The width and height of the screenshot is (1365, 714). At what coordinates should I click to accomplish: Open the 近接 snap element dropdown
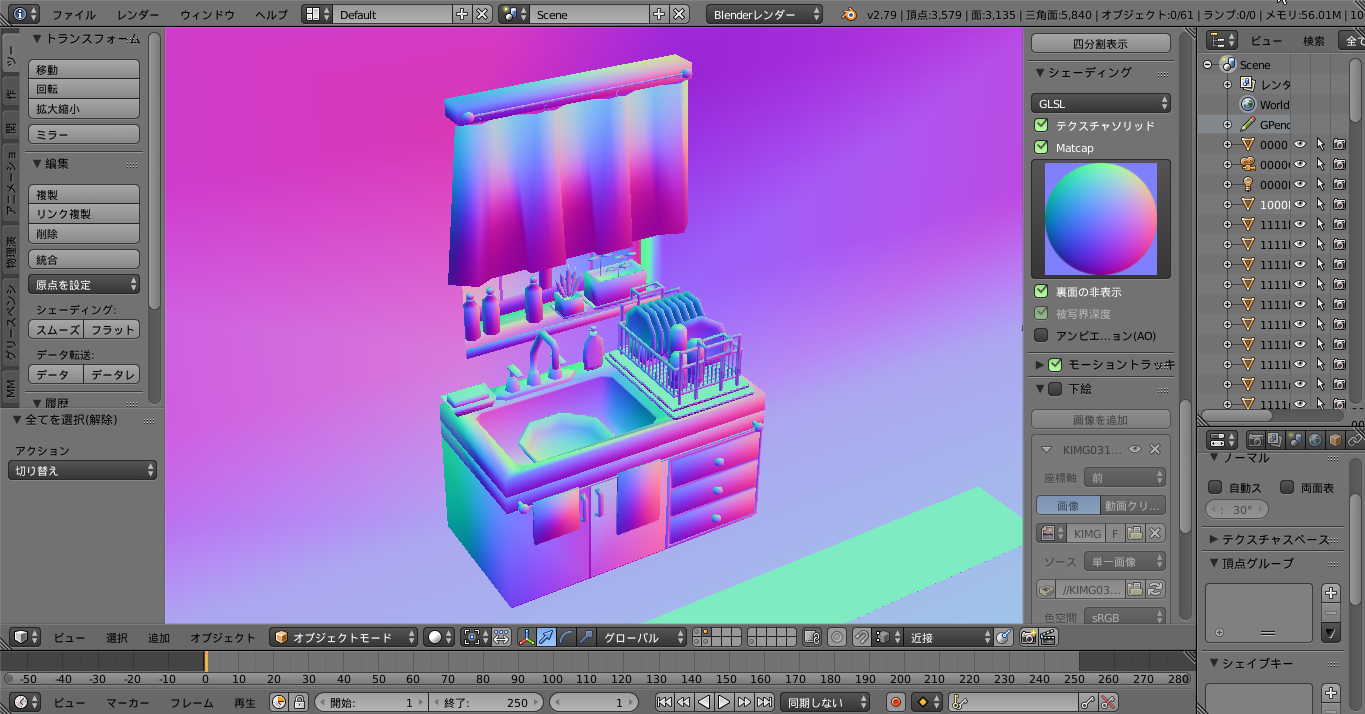[x=948, y=637]
